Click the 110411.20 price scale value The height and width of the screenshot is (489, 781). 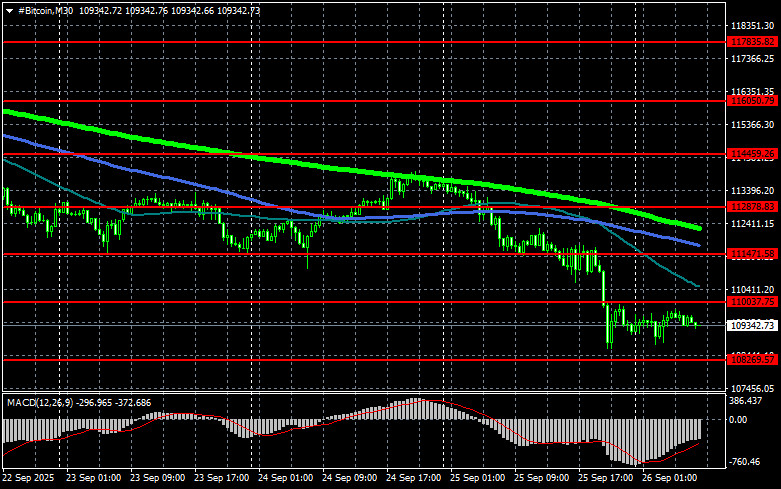tap(753, 289)
